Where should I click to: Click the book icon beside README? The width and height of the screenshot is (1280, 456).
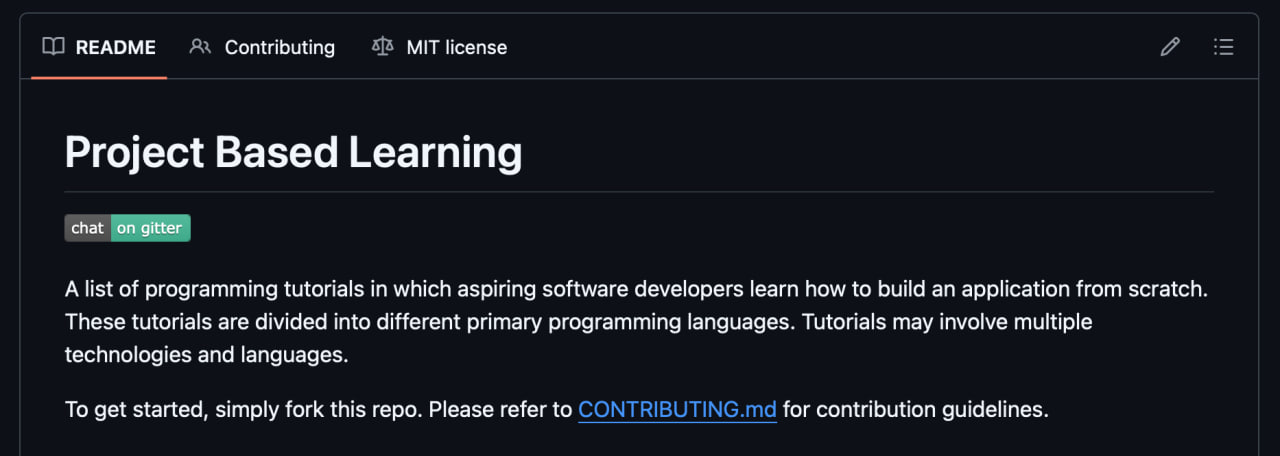click(x=54, y=47)
